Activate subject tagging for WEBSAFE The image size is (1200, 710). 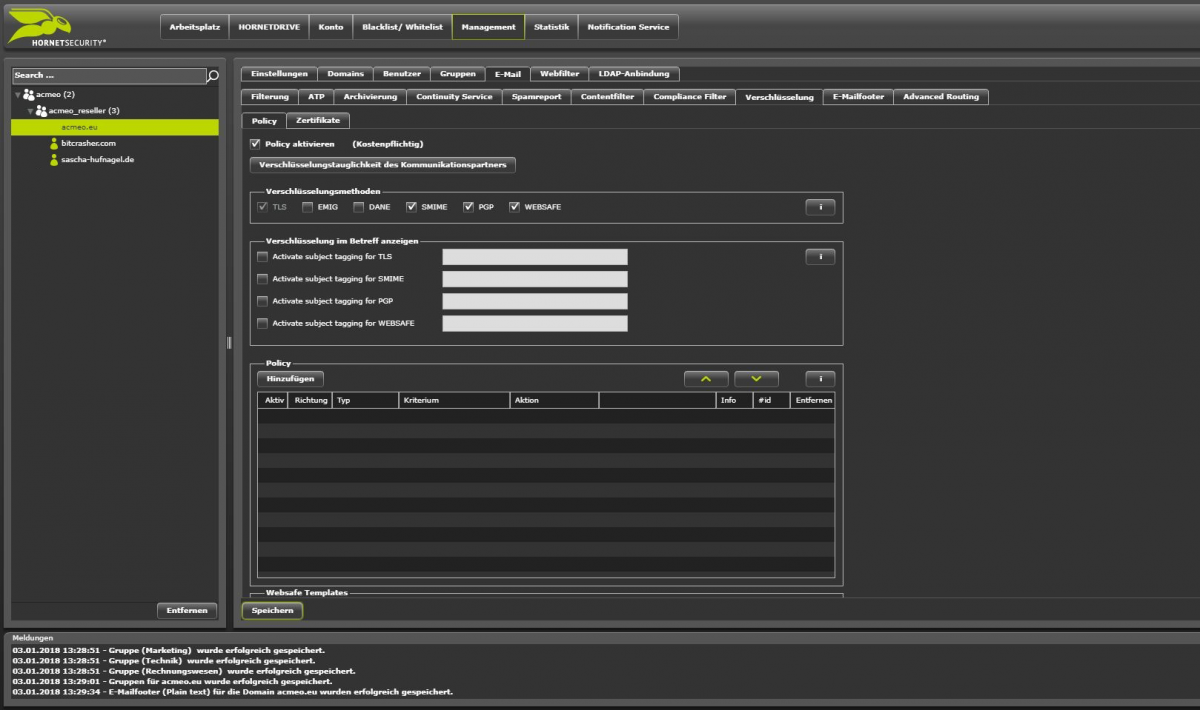263,323
